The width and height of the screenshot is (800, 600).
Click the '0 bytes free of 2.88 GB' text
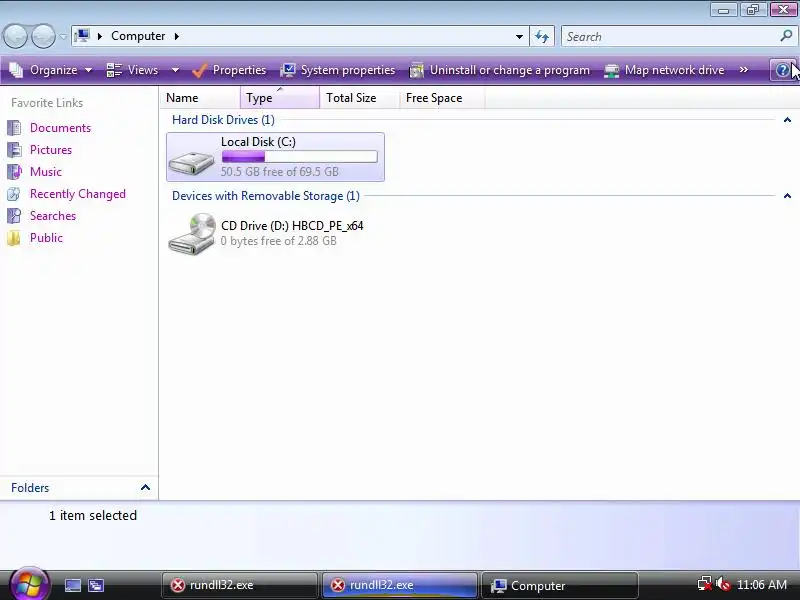[x=279, y=241]
